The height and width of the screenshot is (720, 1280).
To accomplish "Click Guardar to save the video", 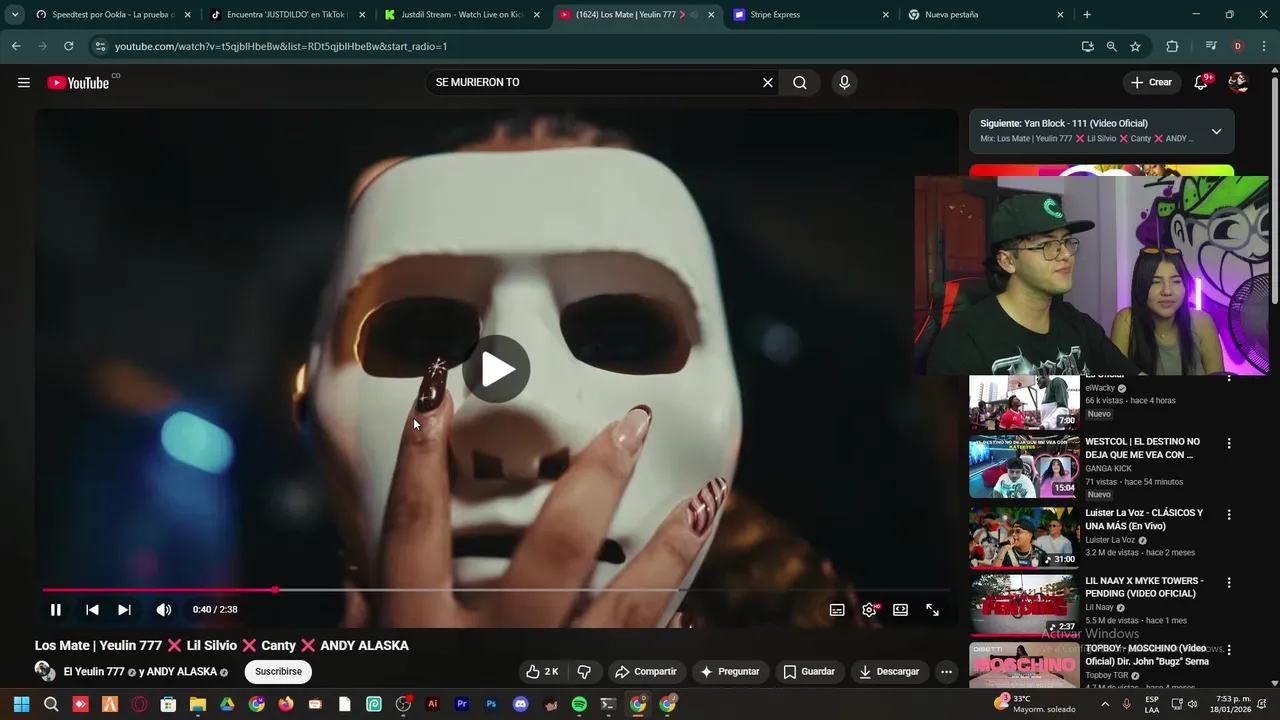I will coord(809,672).
